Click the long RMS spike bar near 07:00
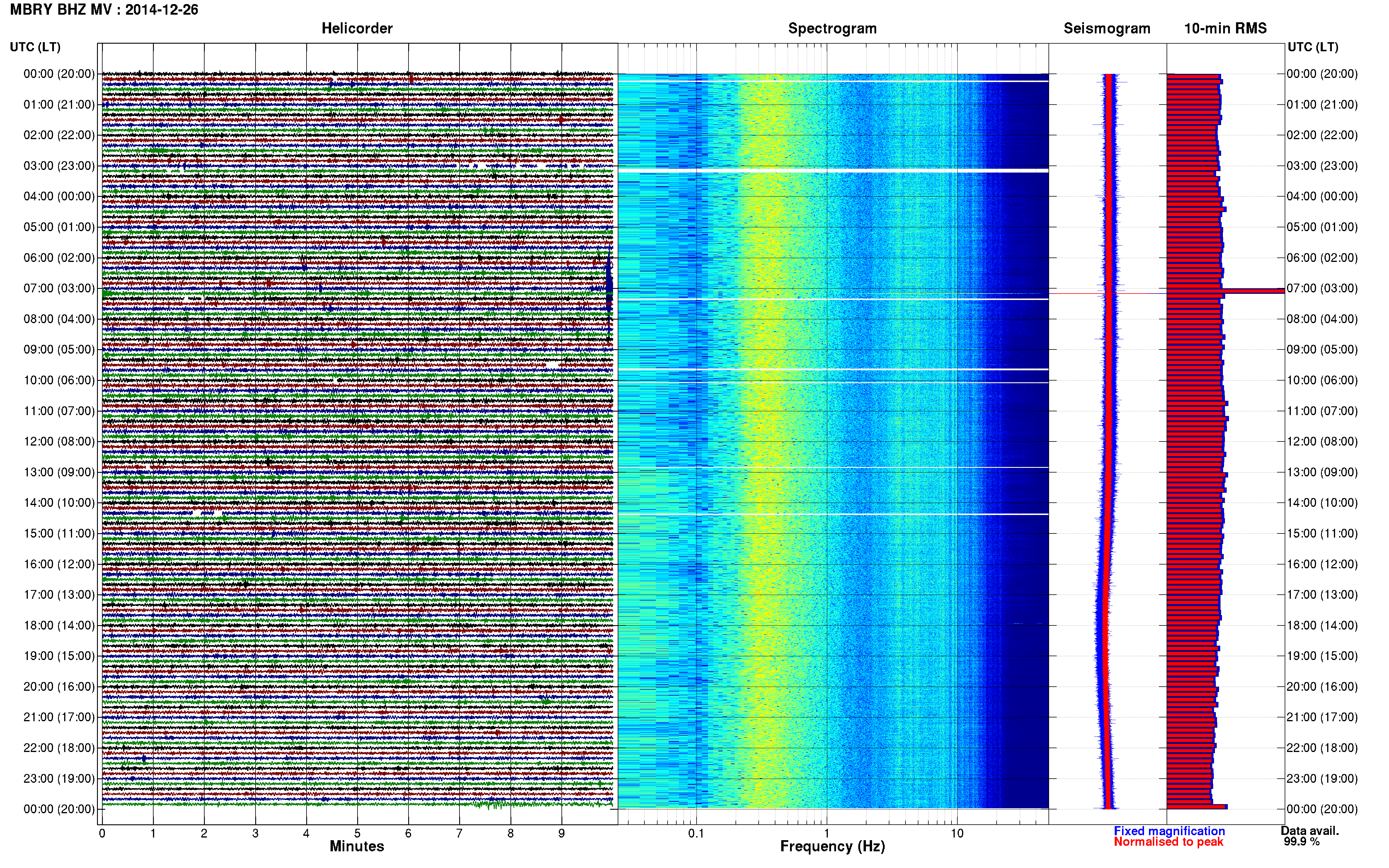This screenshot has height=868, width=1389. point(1225,291)
